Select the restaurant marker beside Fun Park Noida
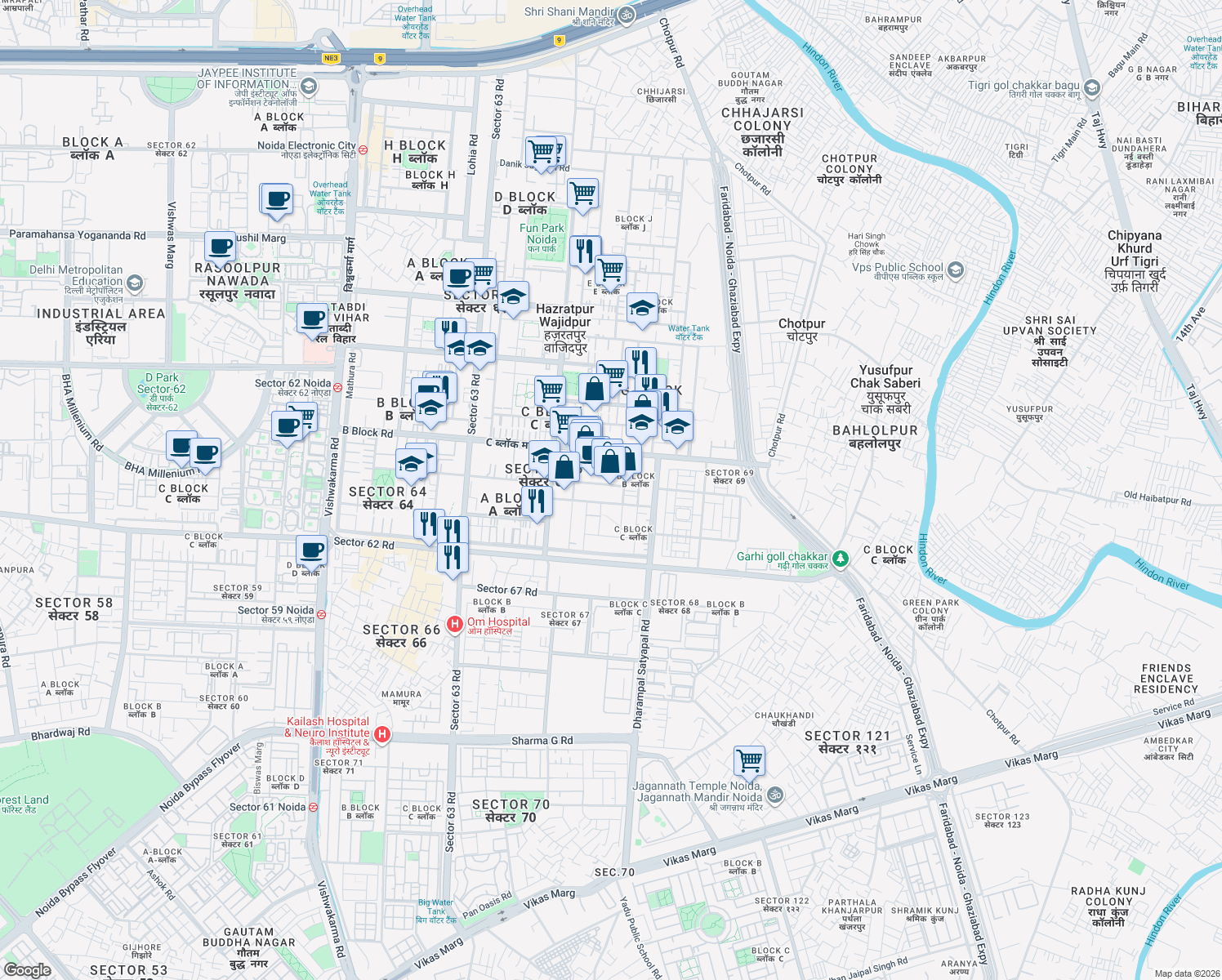 coord(585,252)
